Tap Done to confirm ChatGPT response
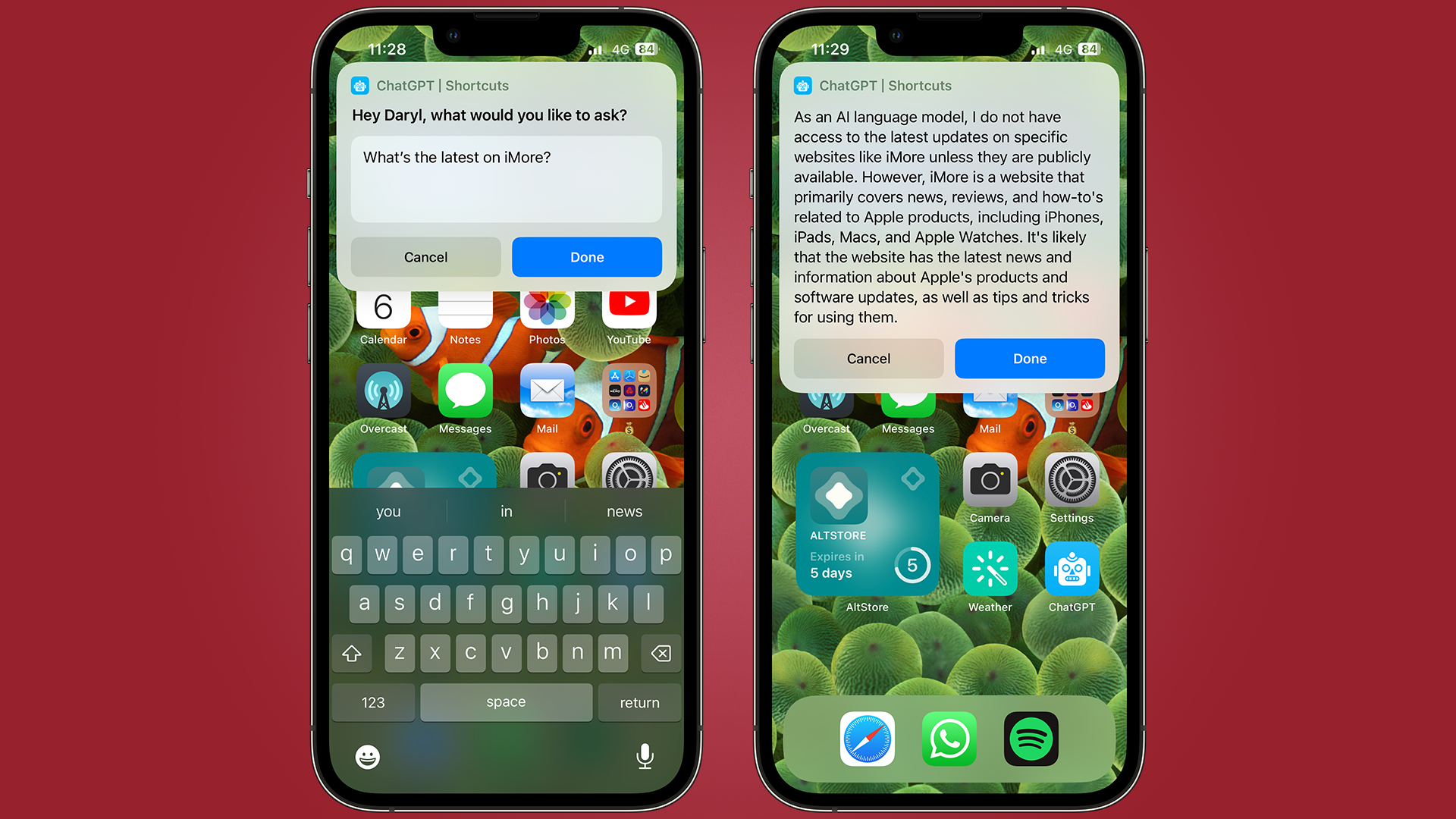Image resolution: width=1456 pixels, height=819 pixels. (x=1030, y=358)
